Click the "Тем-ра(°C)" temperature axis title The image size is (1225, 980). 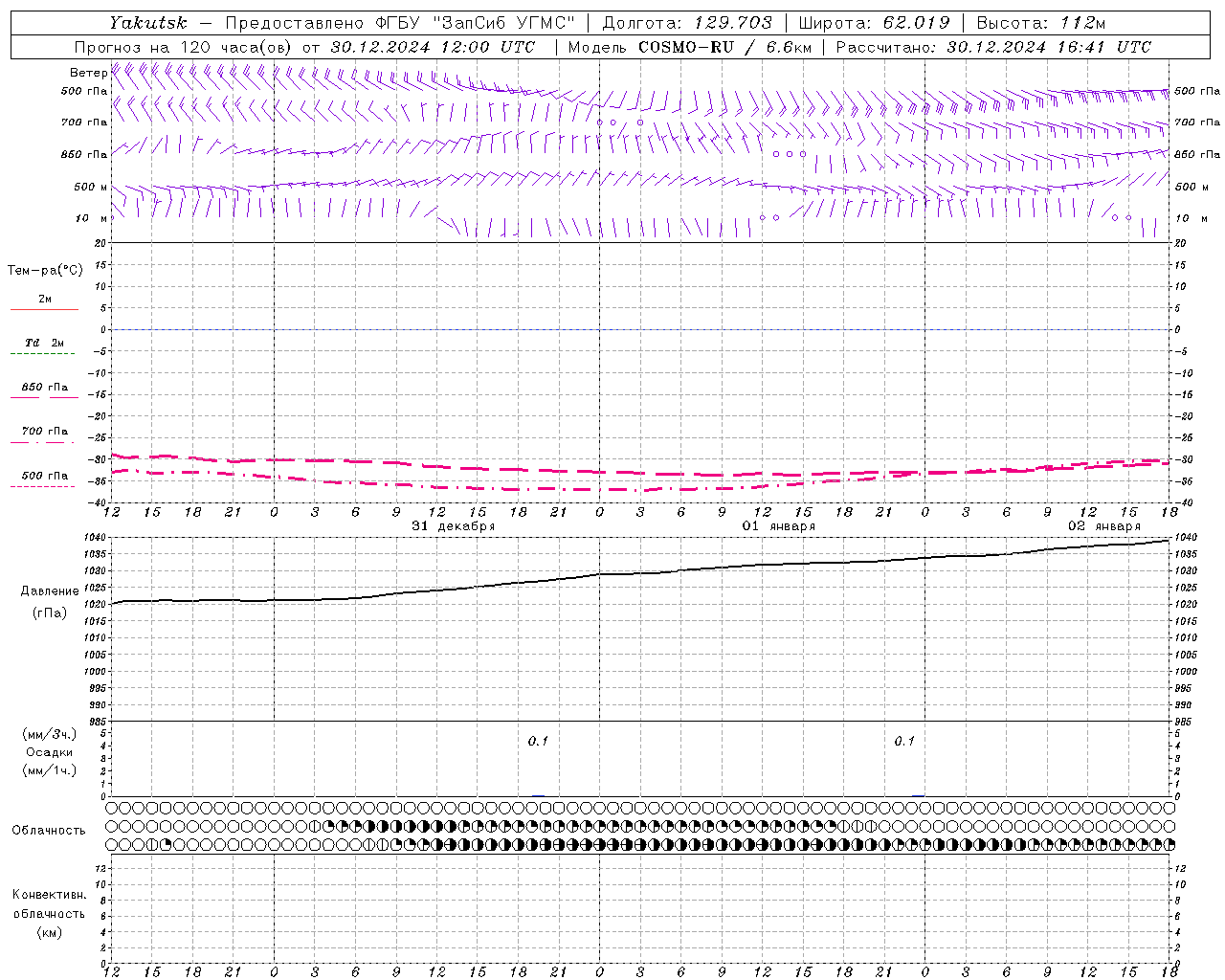(45, 271)
